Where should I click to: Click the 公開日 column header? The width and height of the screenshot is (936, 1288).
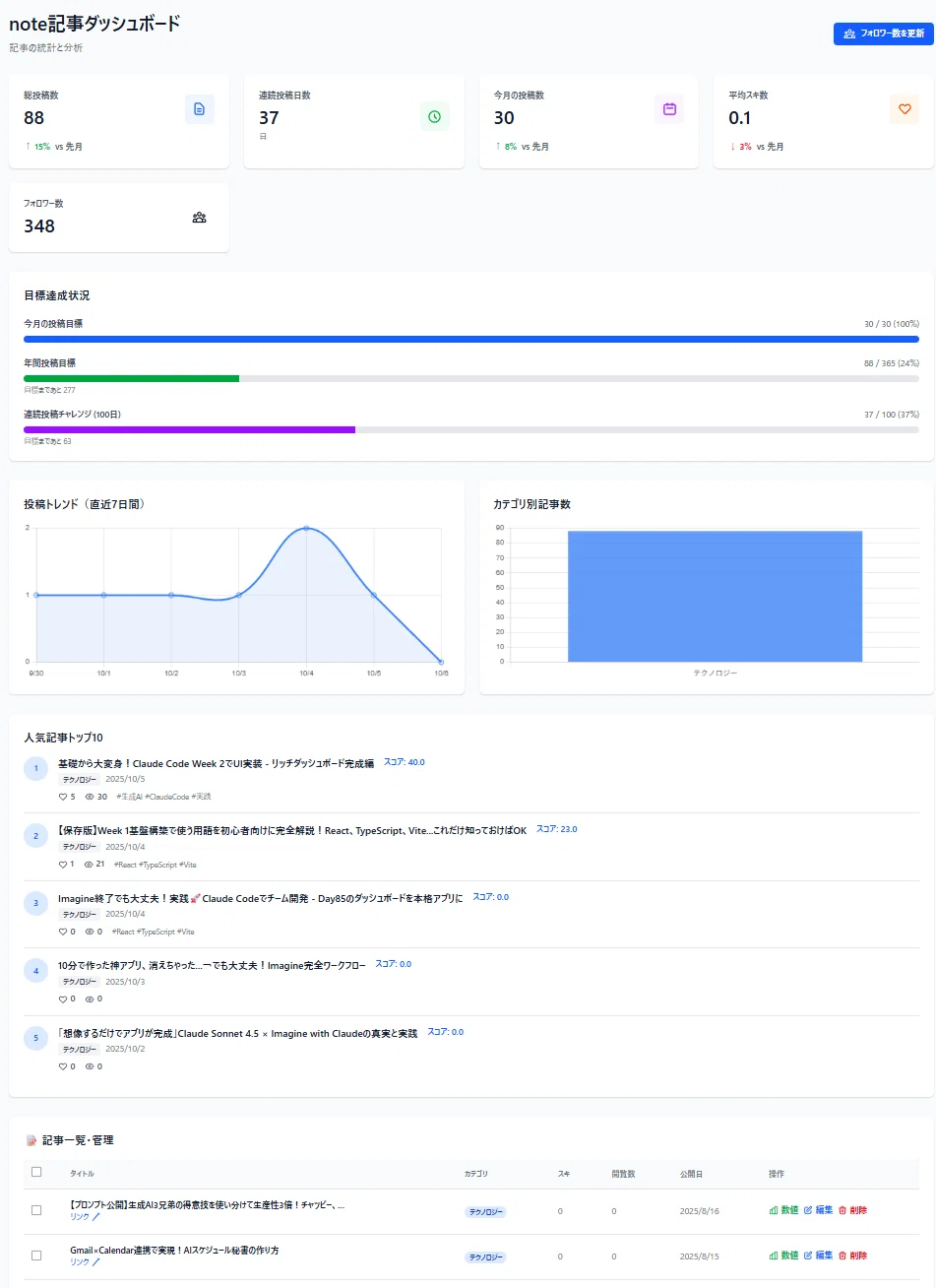(x=692, y=1174)
